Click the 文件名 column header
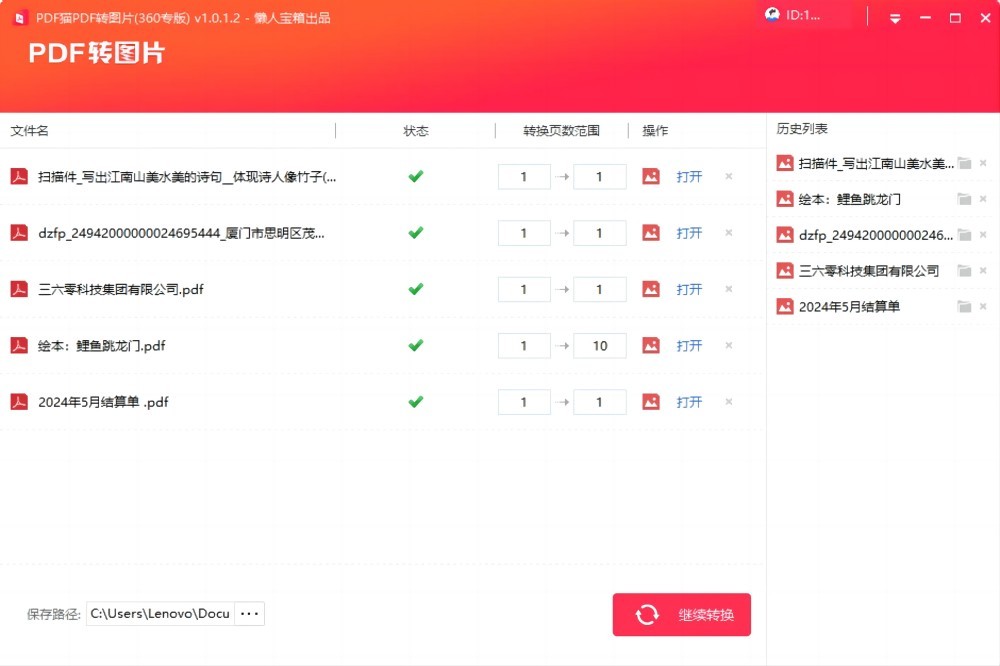The image size is (1000, 666). click(30, 131)
